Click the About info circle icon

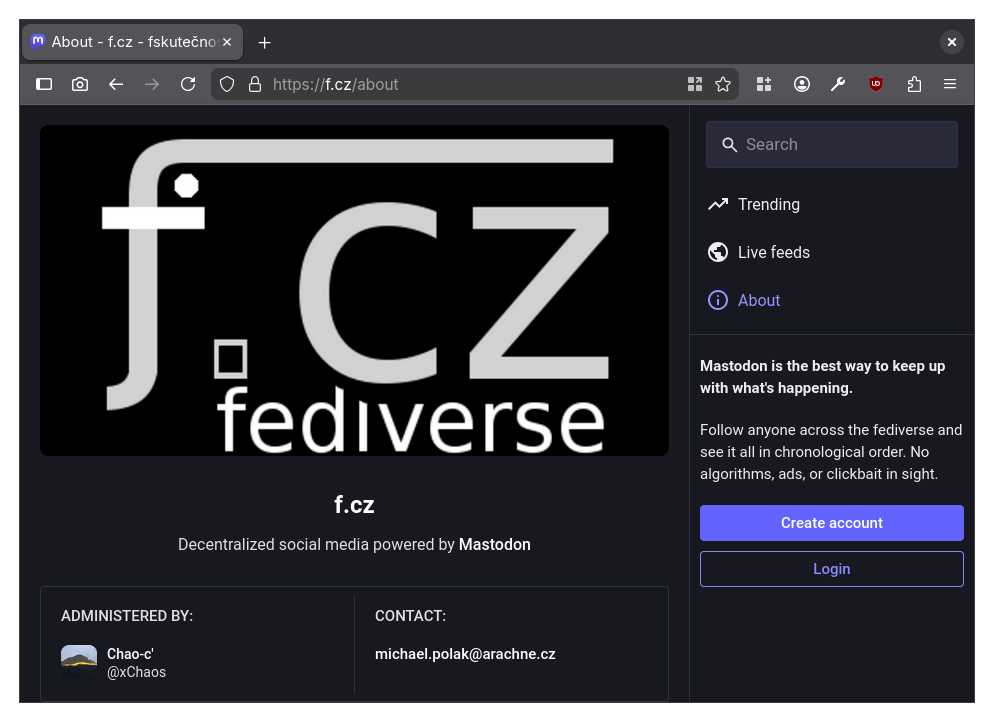[x=718, y=300]
